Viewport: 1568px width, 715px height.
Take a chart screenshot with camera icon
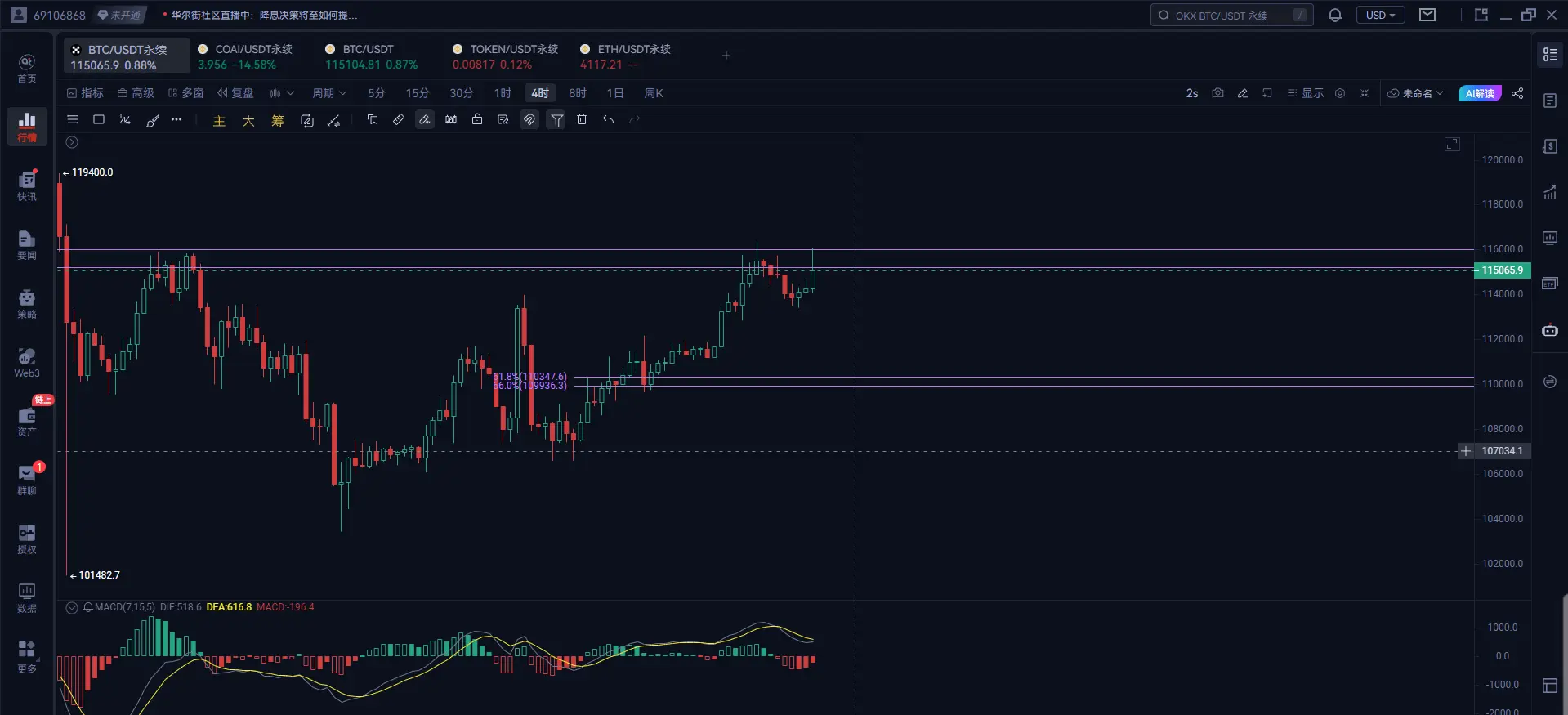1217,93
